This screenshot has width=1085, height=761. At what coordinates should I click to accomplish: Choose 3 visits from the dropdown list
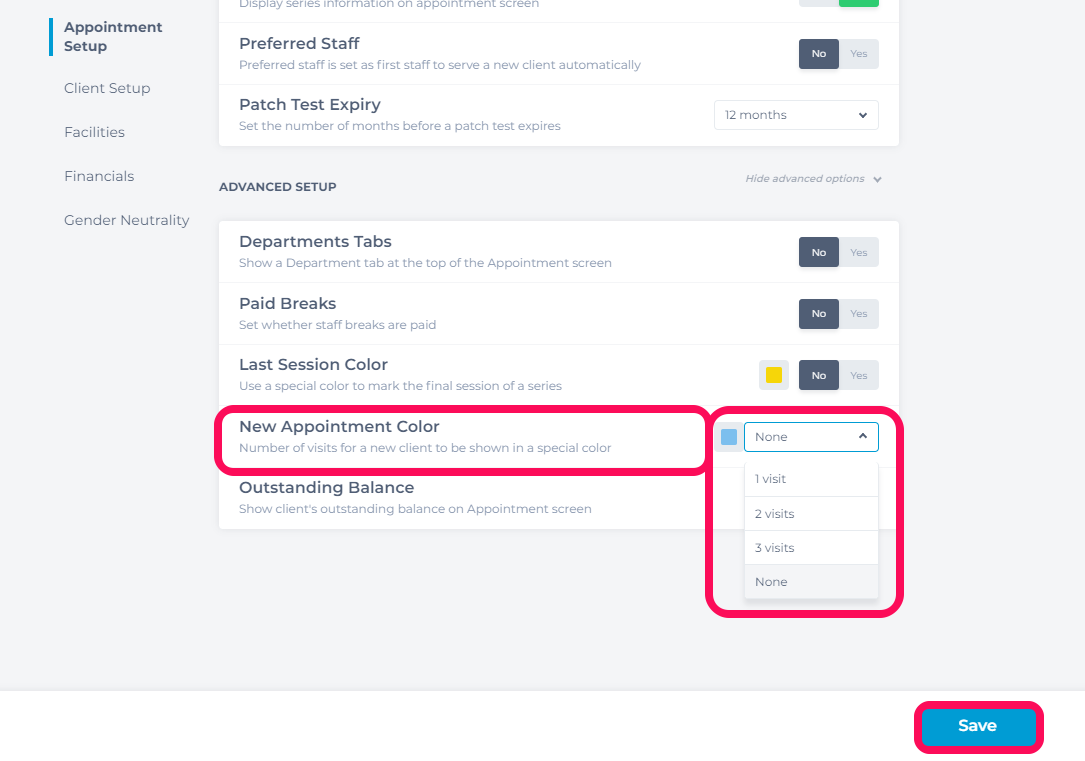[811, 548]
